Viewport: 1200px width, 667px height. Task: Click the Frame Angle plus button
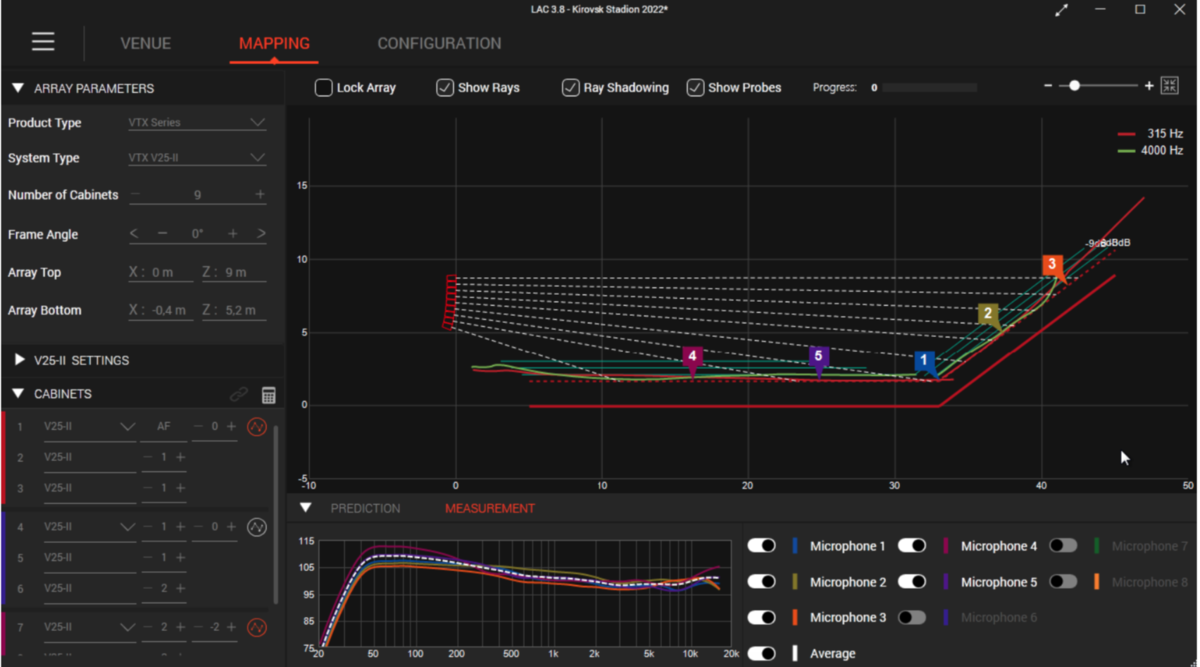tap(233, 234)
